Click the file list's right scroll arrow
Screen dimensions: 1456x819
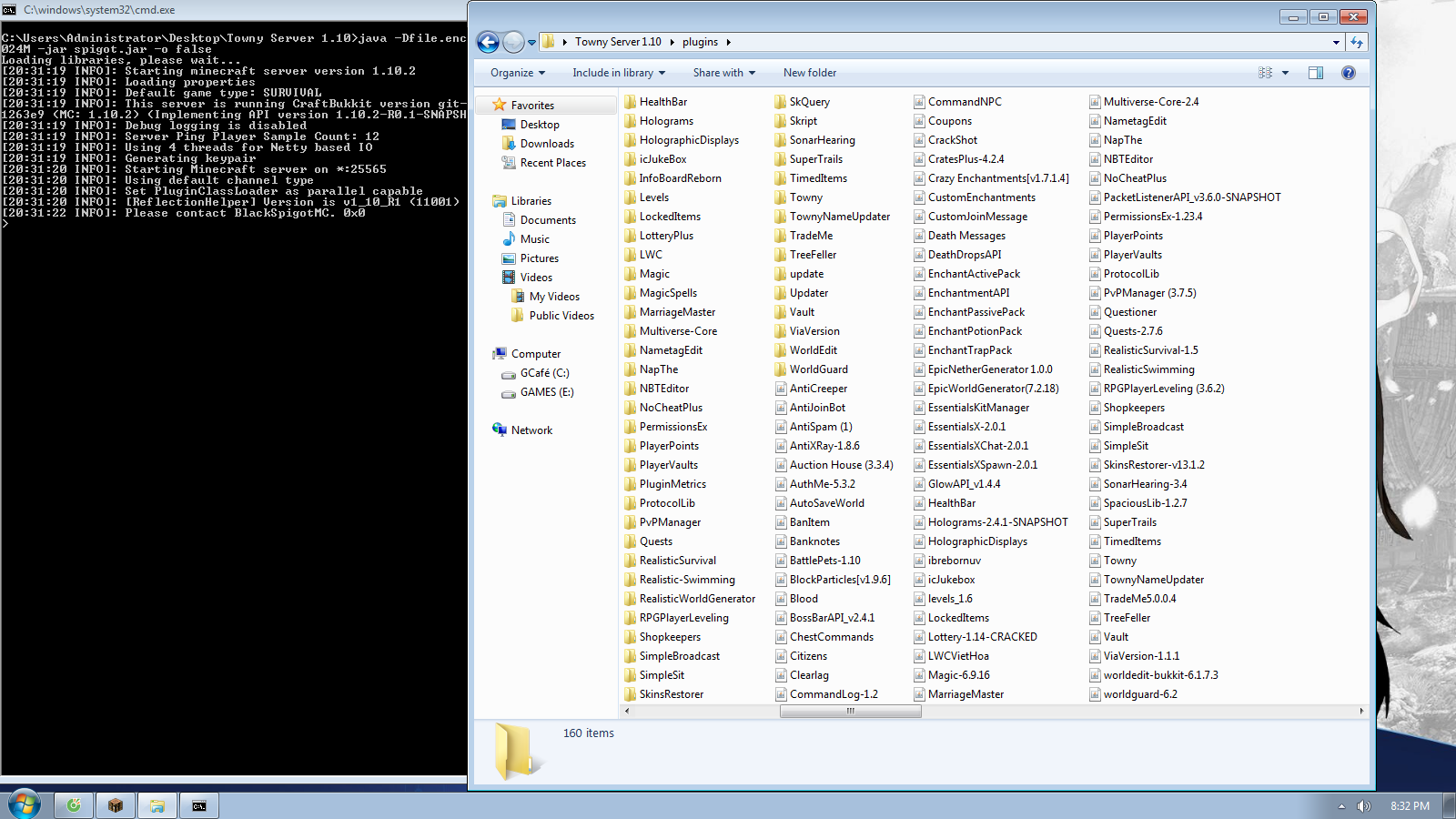pyautogui.click(x=1361, y=712)
